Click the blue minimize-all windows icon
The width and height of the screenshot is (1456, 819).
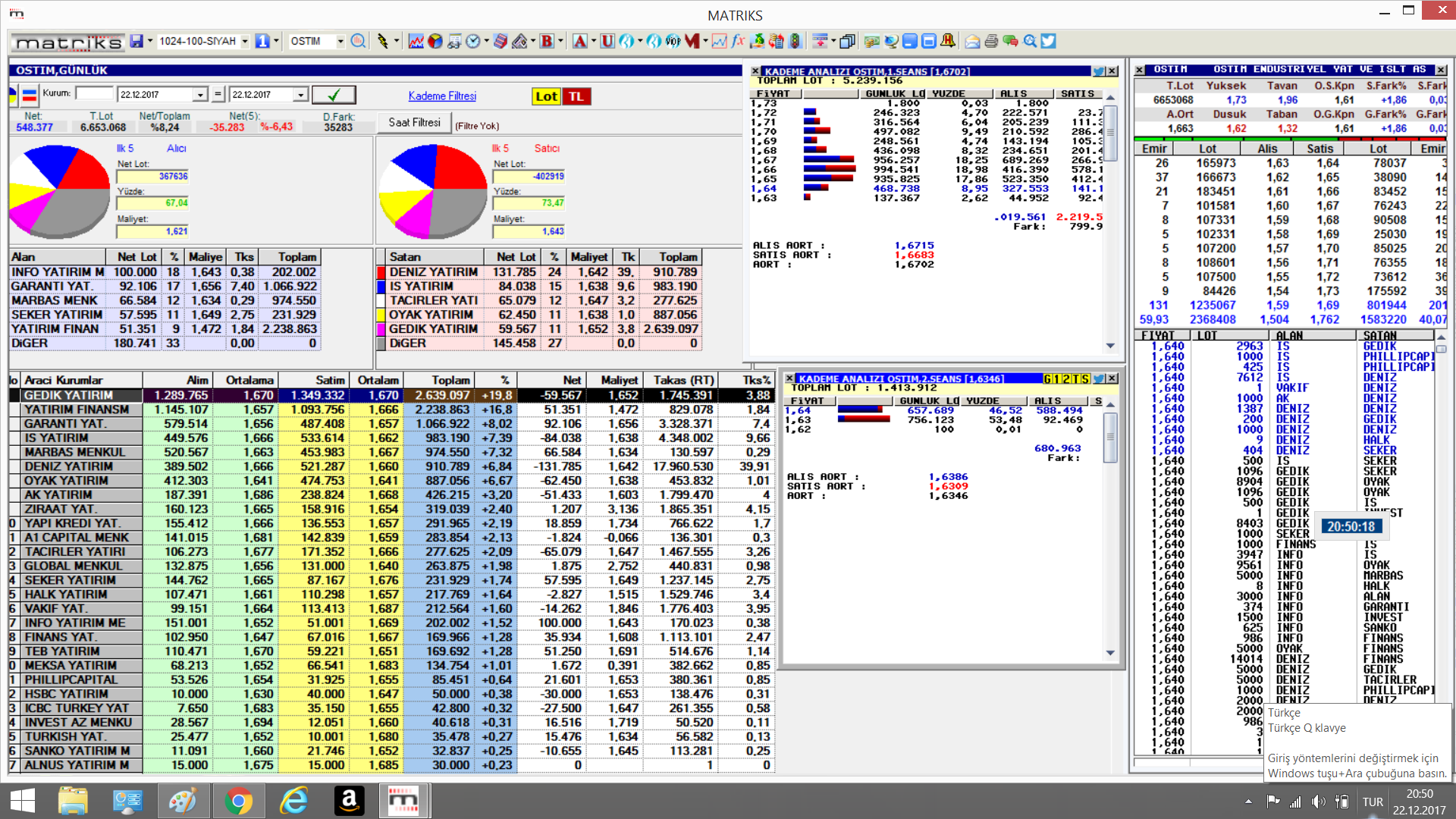click(x=910, y=41)
